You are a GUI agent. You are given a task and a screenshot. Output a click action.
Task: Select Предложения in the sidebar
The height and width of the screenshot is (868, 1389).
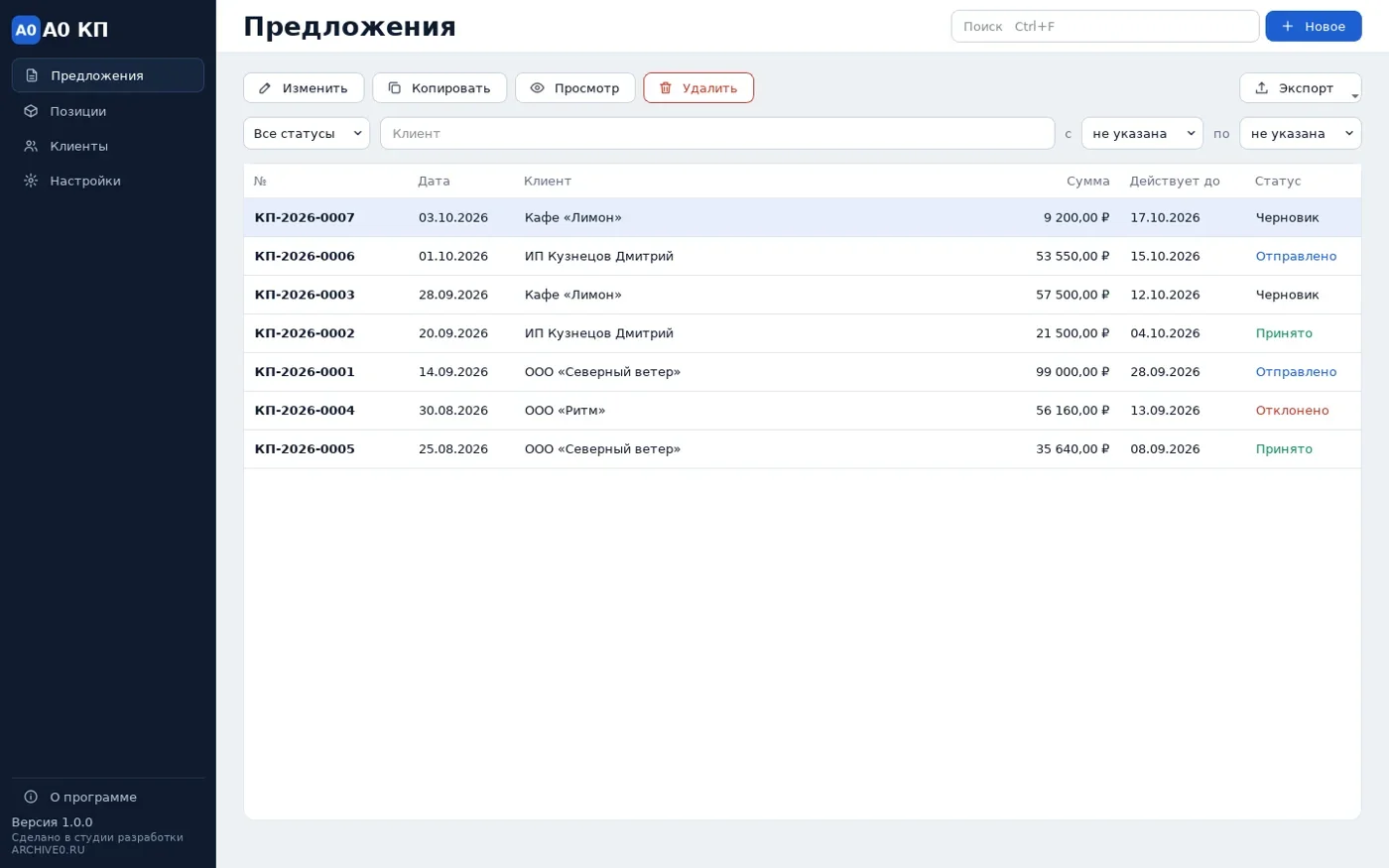[x=108, y=75]
